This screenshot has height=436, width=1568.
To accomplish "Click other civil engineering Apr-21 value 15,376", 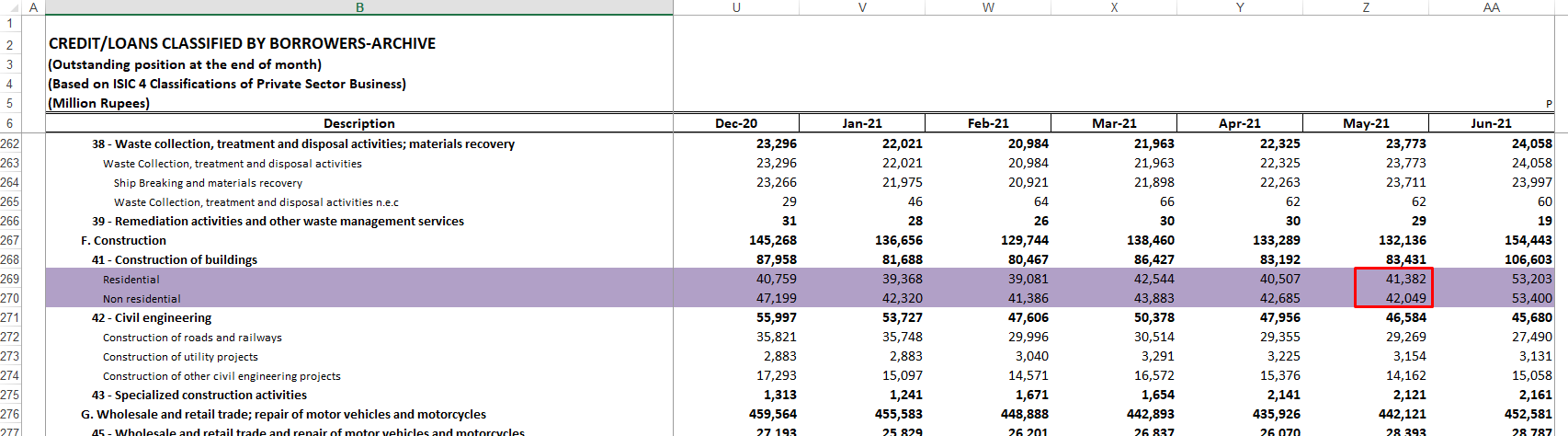I will 1279,375.
